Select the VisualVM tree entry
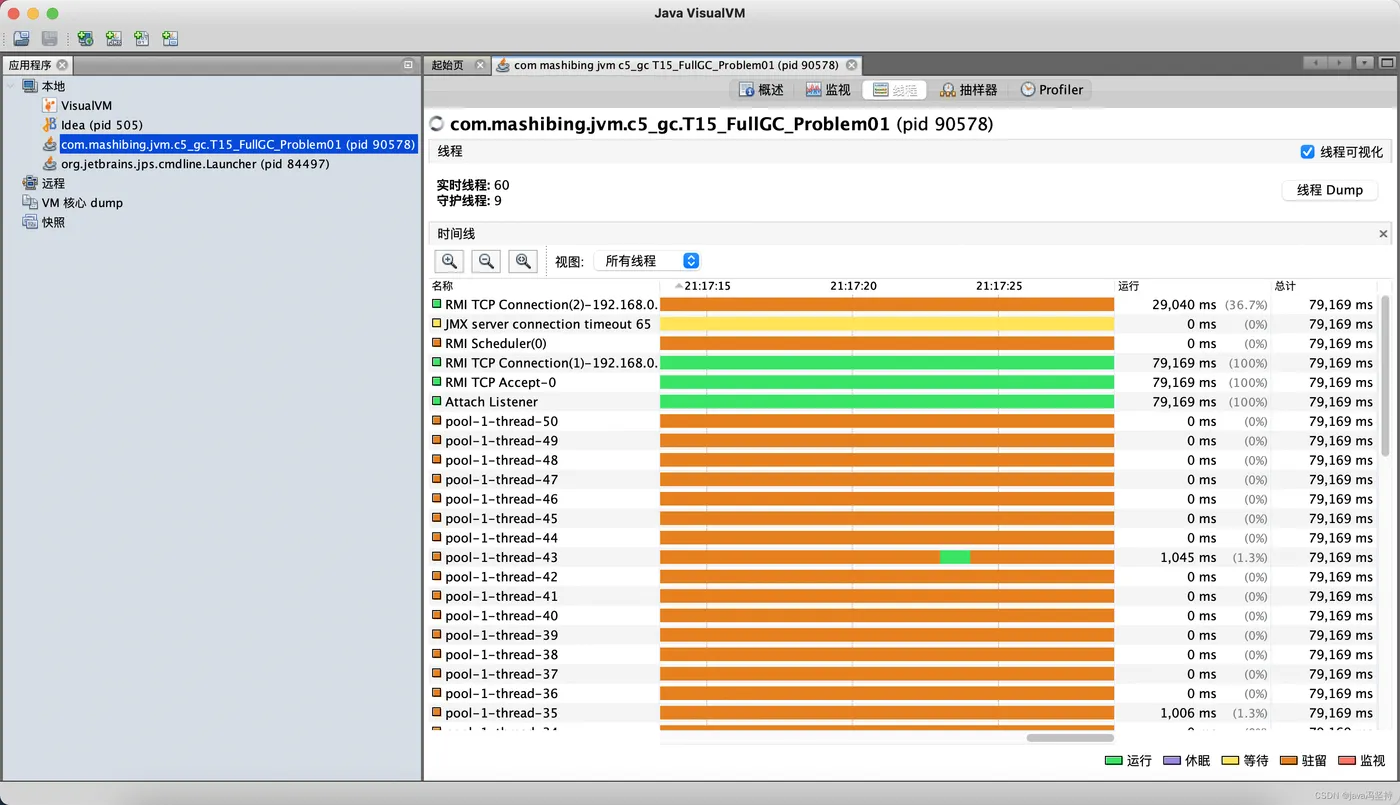Screen dimensions: 1400x805 [86, 105]
